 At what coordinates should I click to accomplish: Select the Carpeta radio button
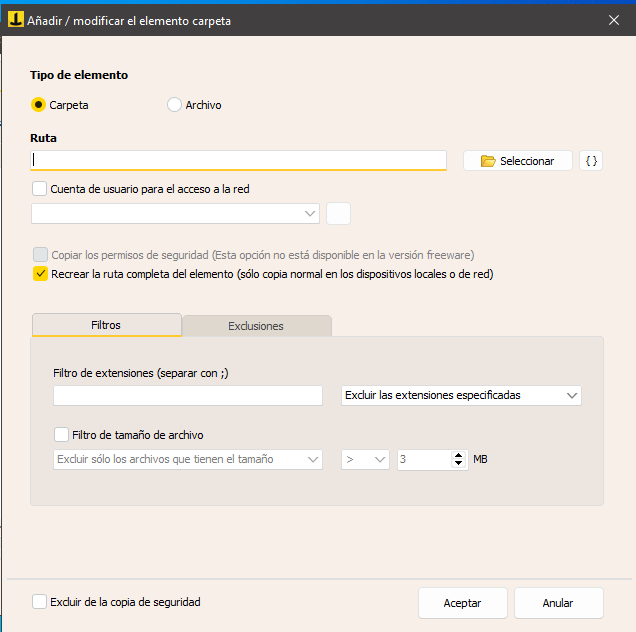click(x=39, y=105)
